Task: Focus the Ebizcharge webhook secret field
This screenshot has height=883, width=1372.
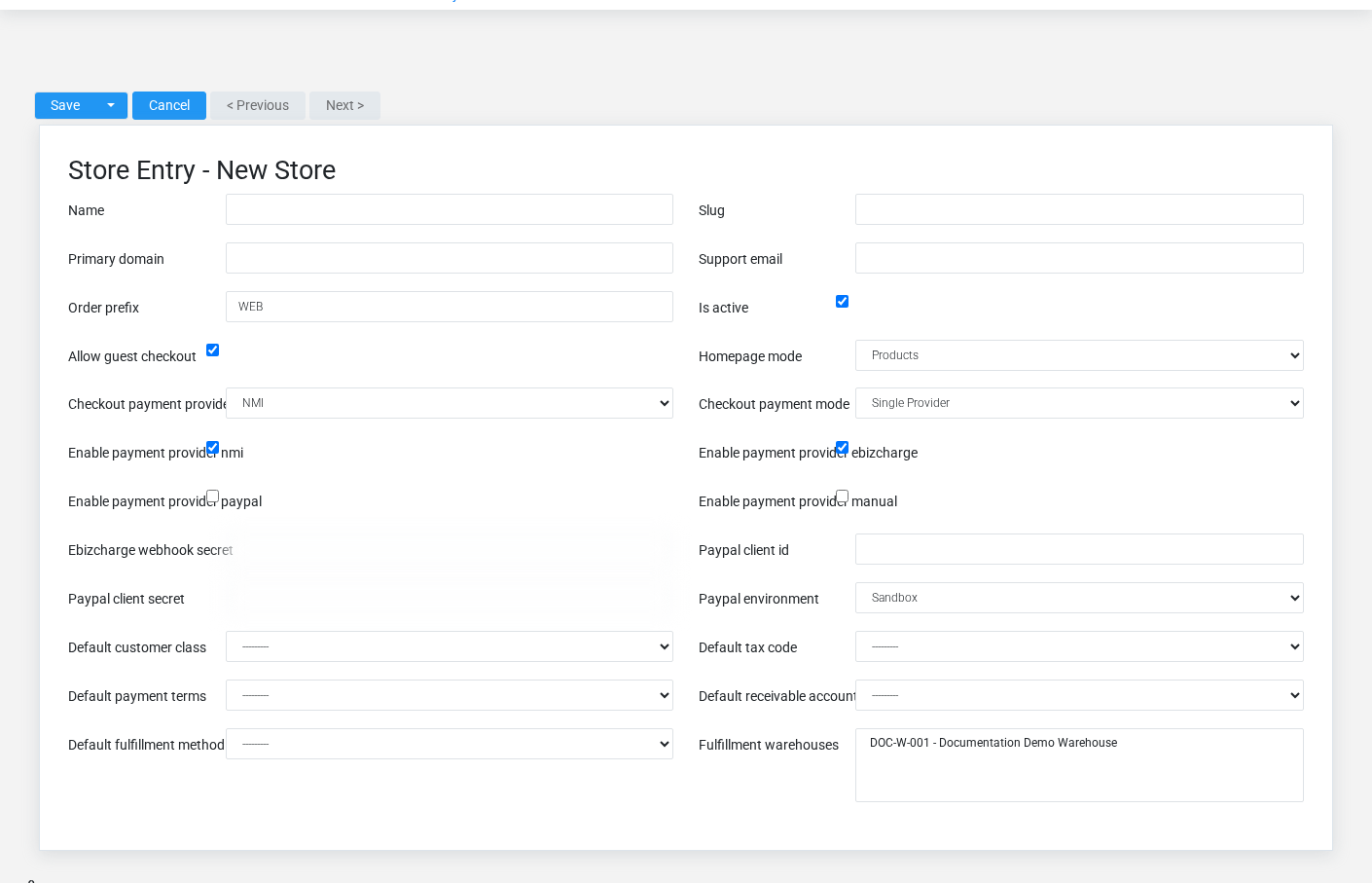Action: 450,549
